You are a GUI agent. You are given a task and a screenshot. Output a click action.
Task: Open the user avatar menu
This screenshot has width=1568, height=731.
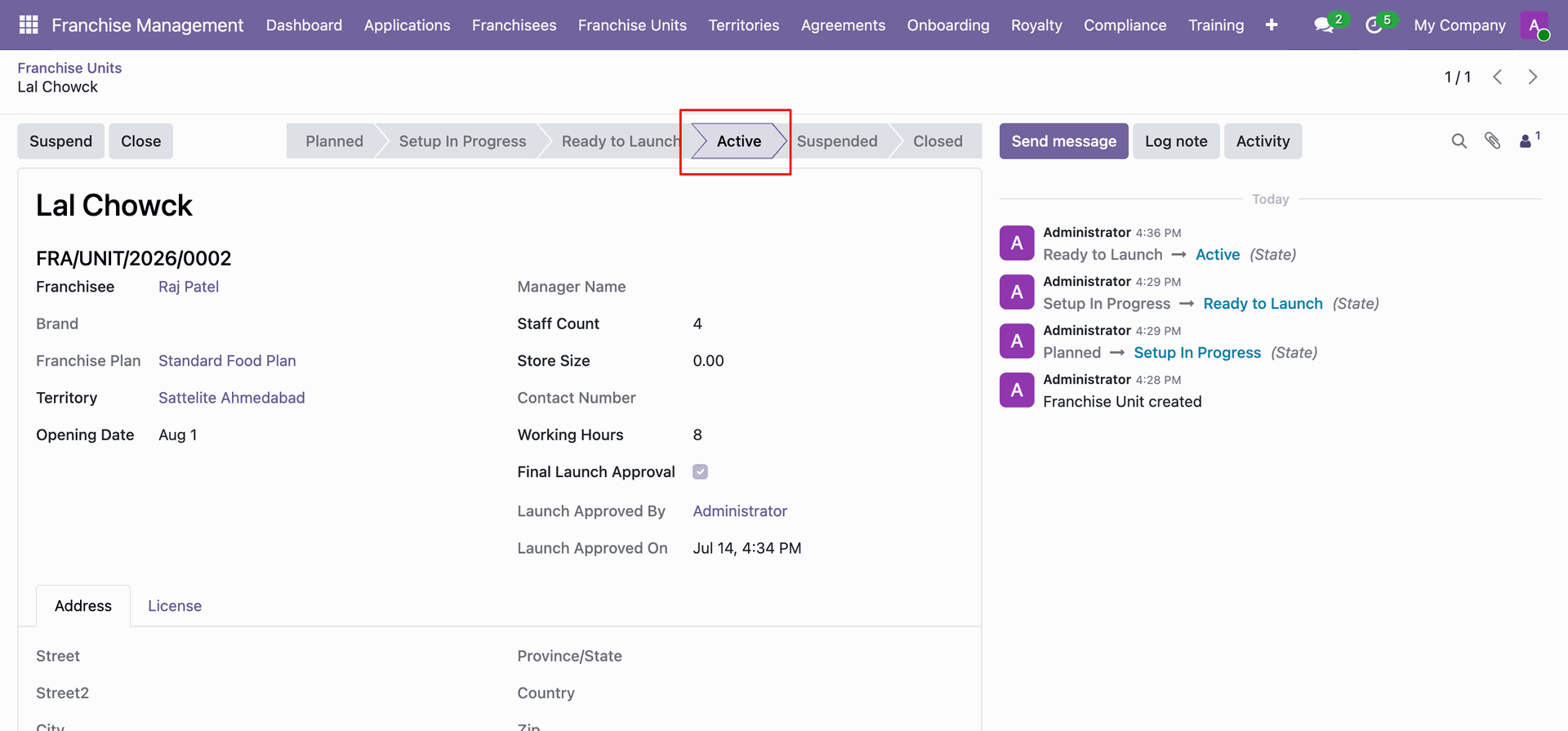1535,25
